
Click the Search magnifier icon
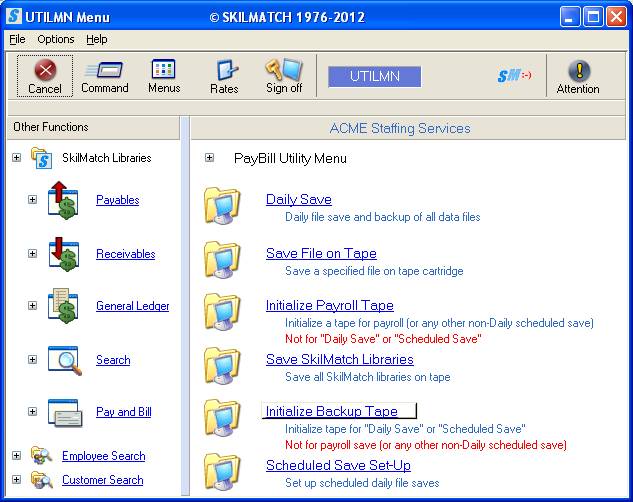pyautogui.click(x=65, y=360)
